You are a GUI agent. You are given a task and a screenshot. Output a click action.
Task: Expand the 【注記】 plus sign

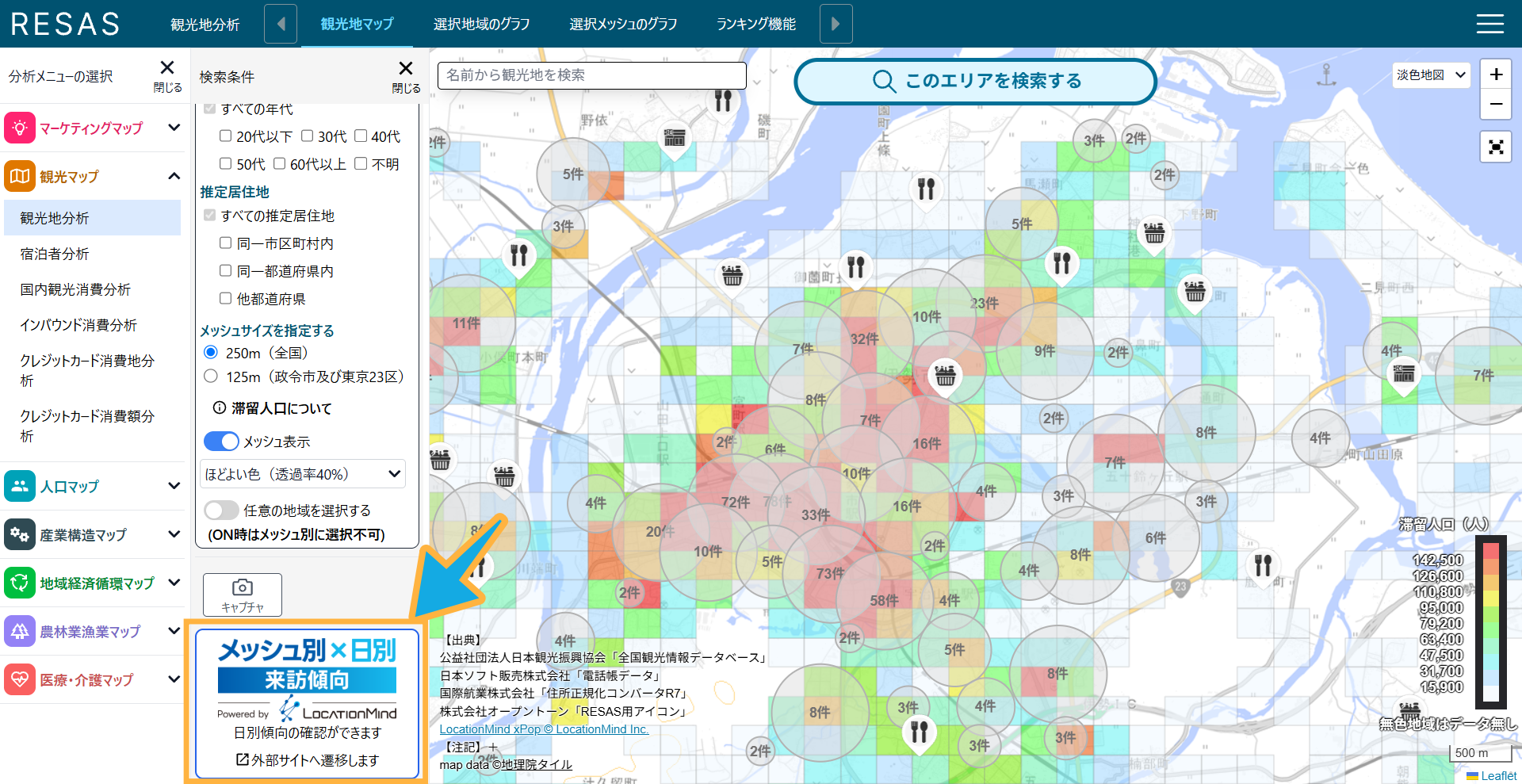pos(493,747)
